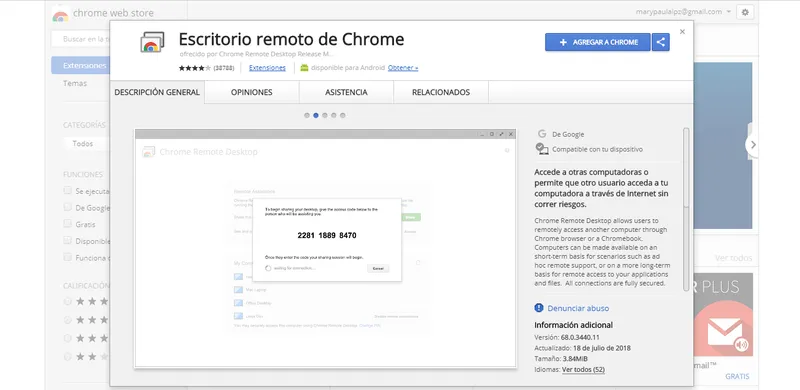
Task: Click the report abuse exclamation icon
Action: pos(539,308)
